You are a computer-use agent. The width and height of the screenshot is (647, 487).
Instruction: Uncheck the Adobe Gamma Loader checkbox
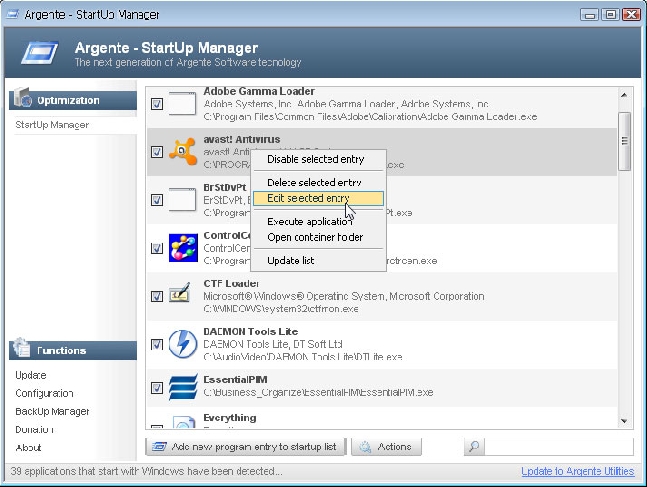pyautogui.click(x=157, y=104)
